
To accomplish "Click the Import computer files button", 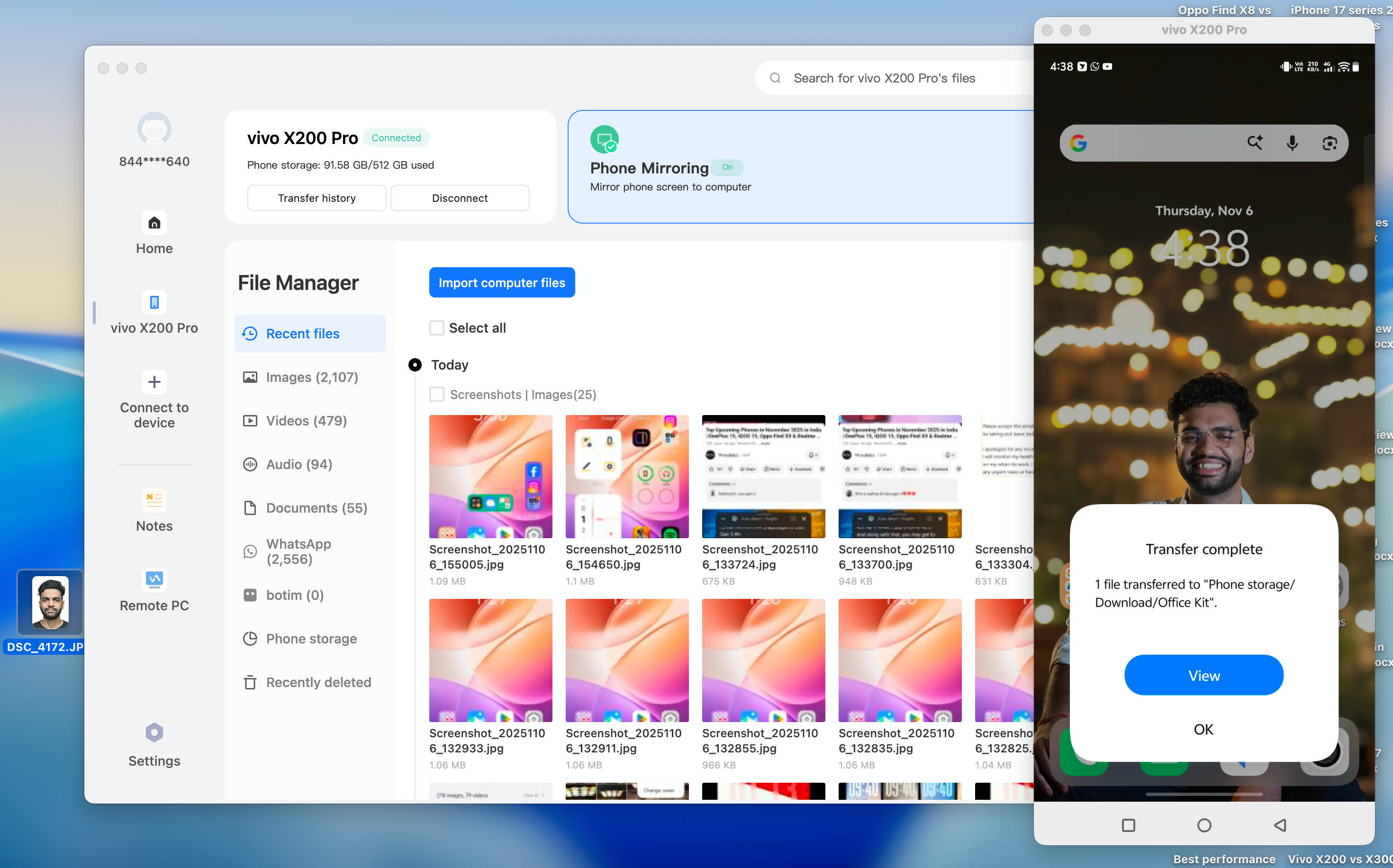I will [502, 282].
